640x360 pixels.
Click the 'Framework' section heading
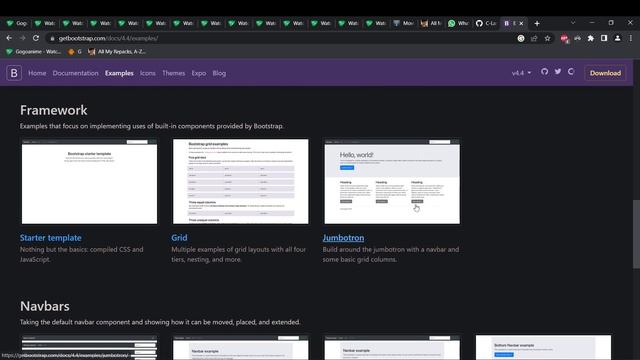53,110
